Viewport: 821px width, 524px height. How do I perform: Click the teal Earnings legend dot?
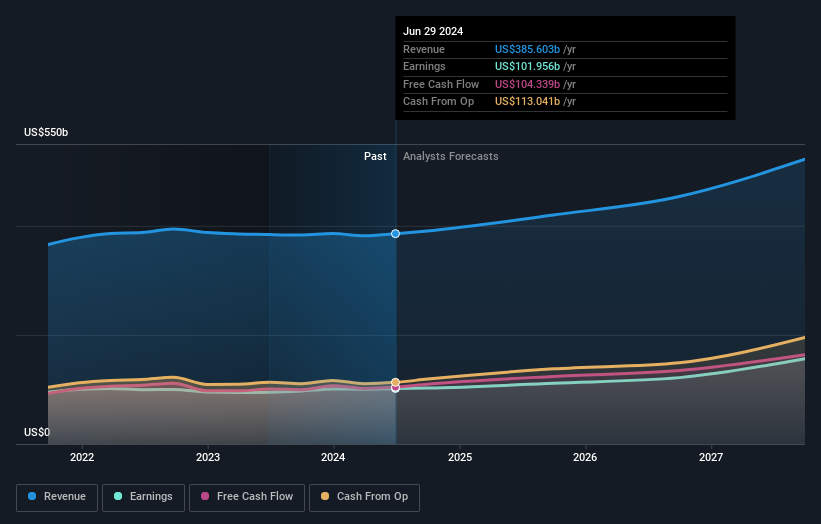118,496
